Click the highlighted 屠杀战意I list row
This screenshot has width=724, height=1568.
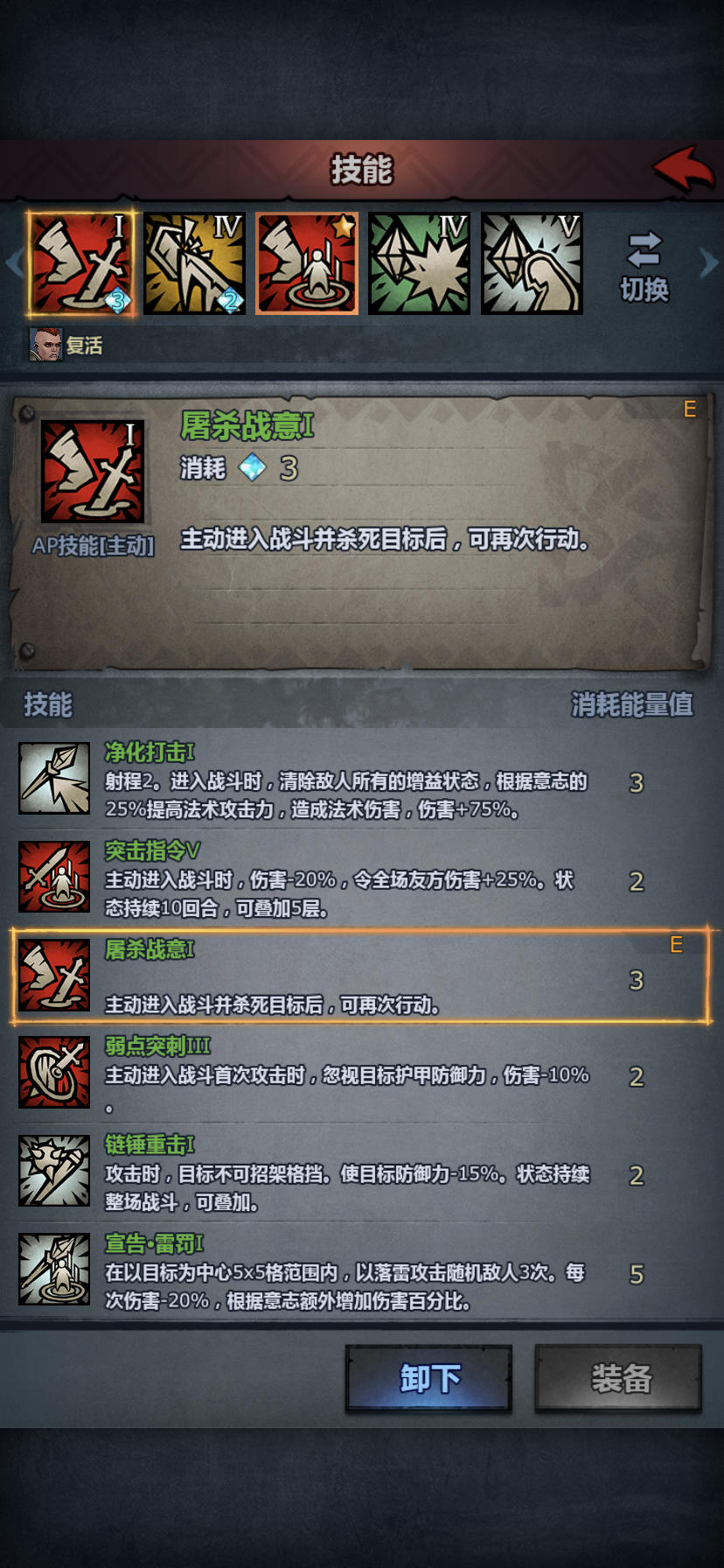click(x=362, y=976)
